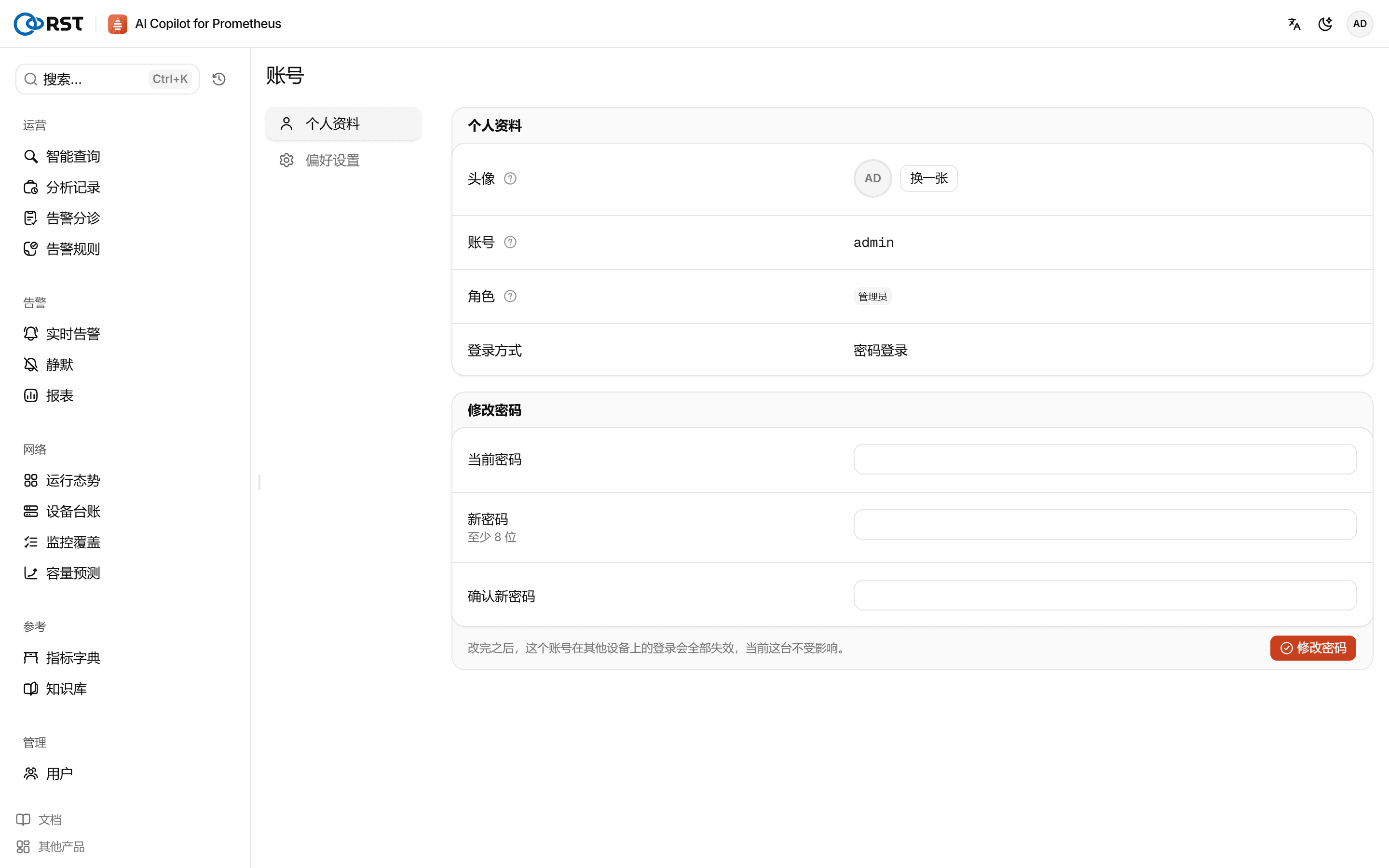
Task: Open 告警分诊 in the sidebar
Action: point(62,218)
